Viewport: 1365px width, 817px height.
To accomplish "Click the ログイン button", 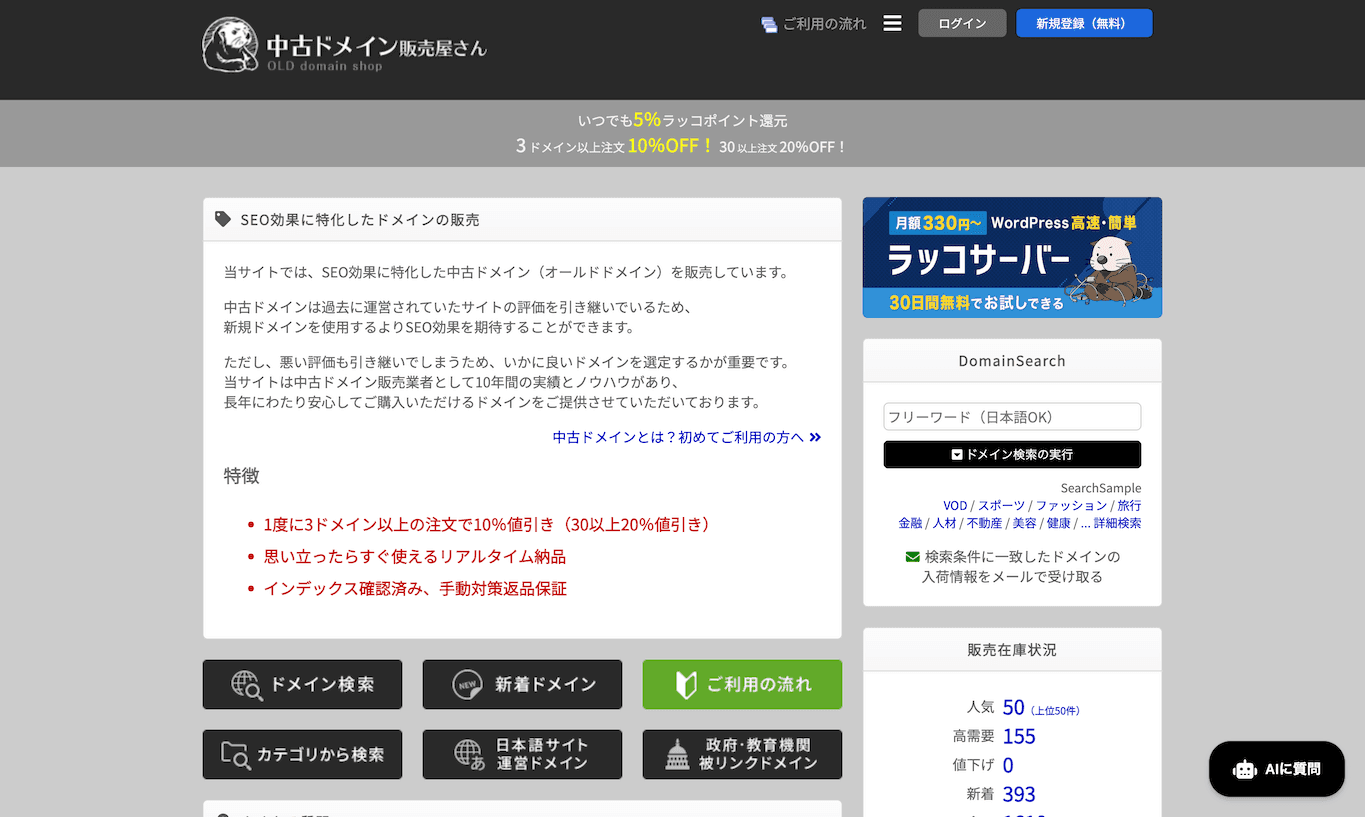I will (x=961, y=22).
